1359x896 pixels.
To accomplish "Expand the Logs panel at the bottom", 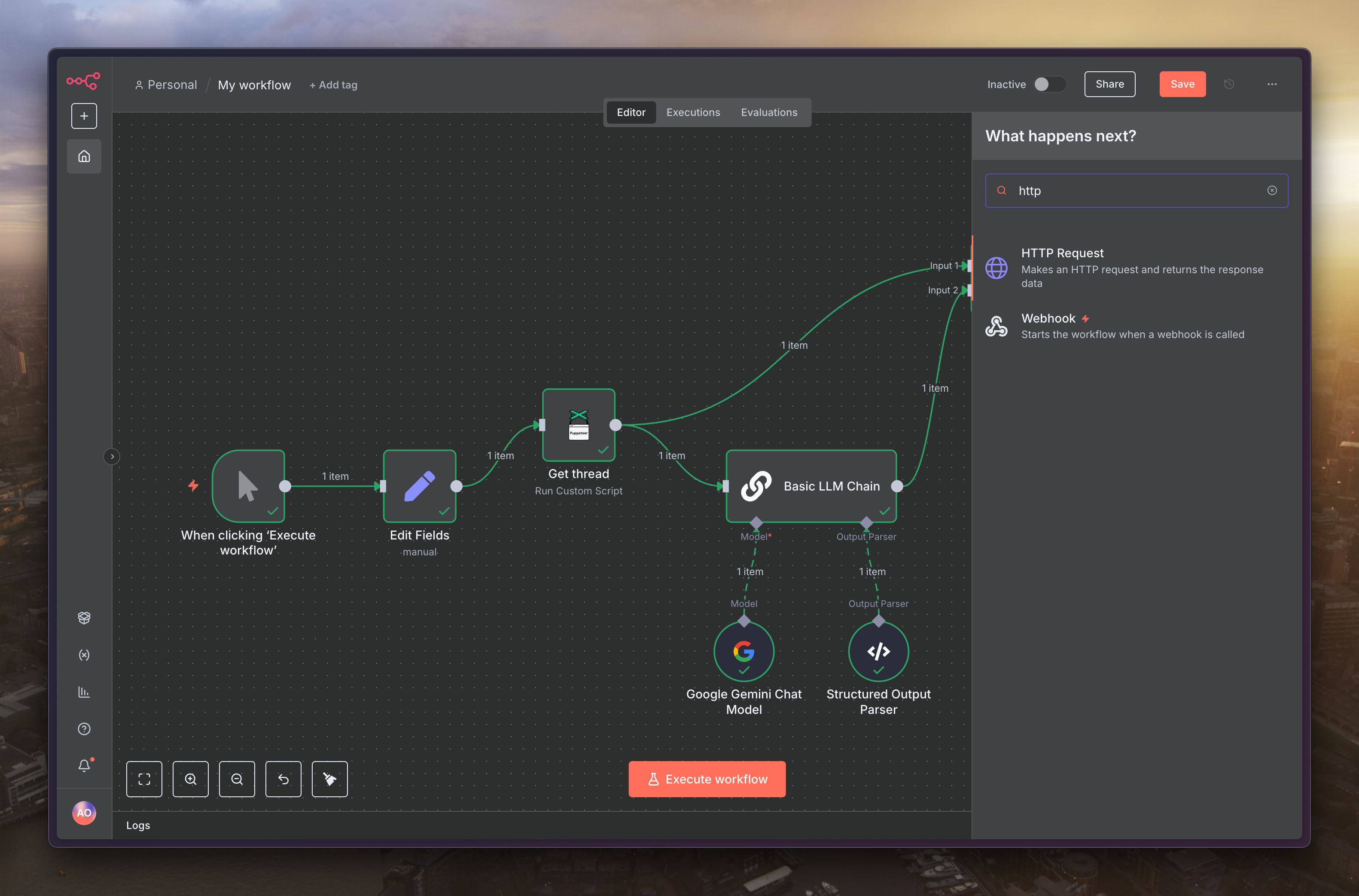I will tap(138, 825).
